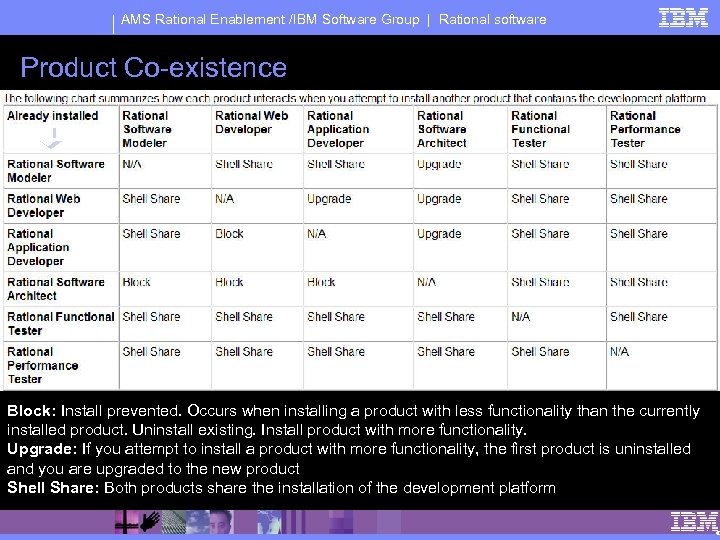
Task: Click the Rational Functional Tester row label
Action: [x=61, y=324]
